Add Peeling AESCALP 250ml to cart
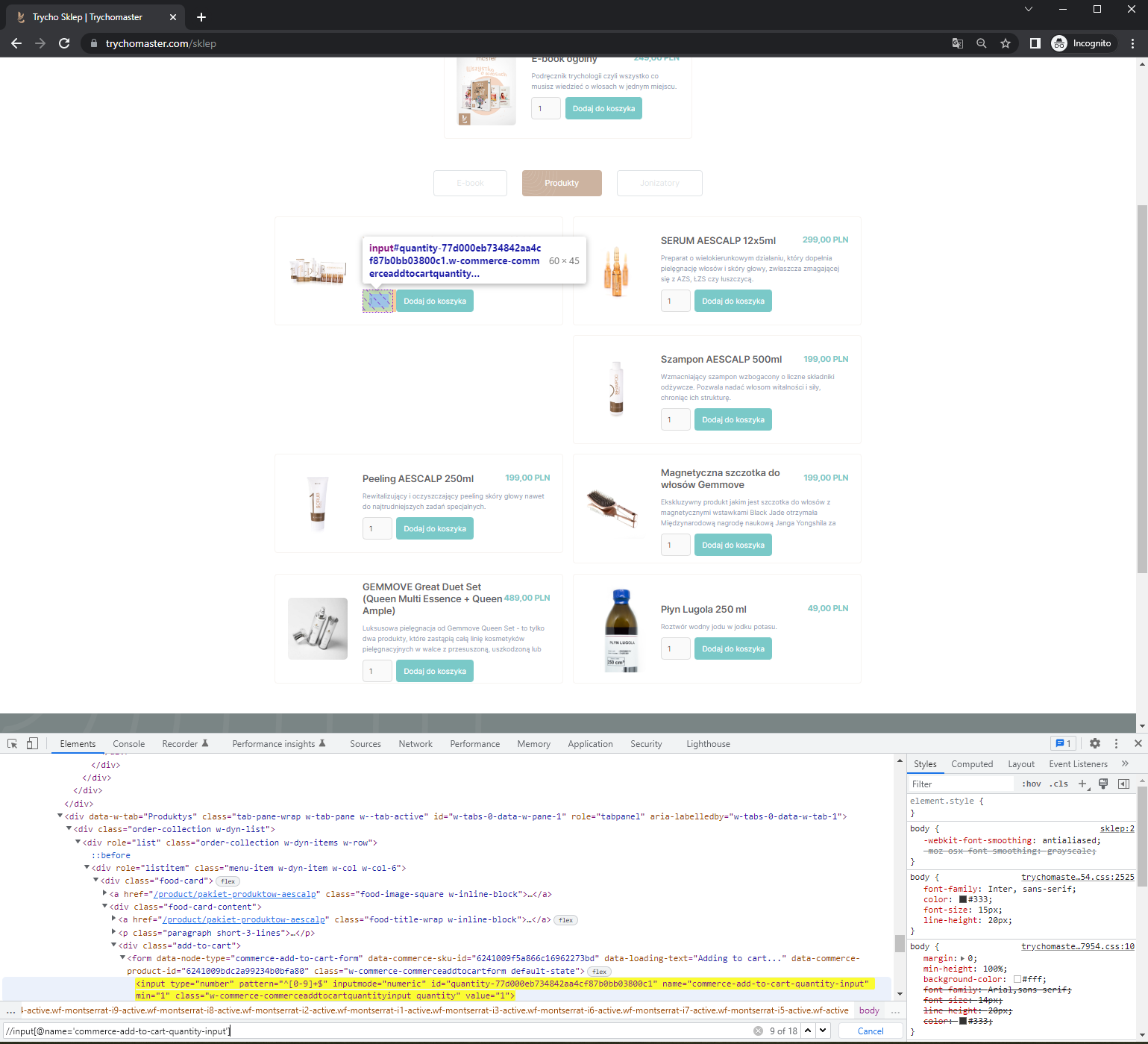The height and width of the screenshot is (1044, 1148). tap(435, 528)
